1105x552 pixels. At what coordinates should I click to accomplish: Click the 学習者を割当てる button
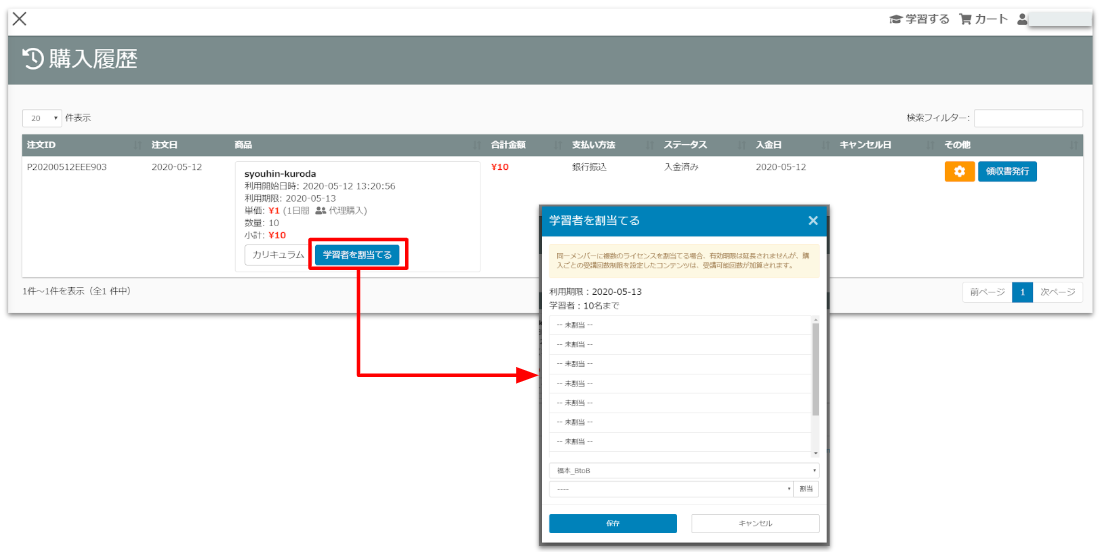tap(357, 255)
